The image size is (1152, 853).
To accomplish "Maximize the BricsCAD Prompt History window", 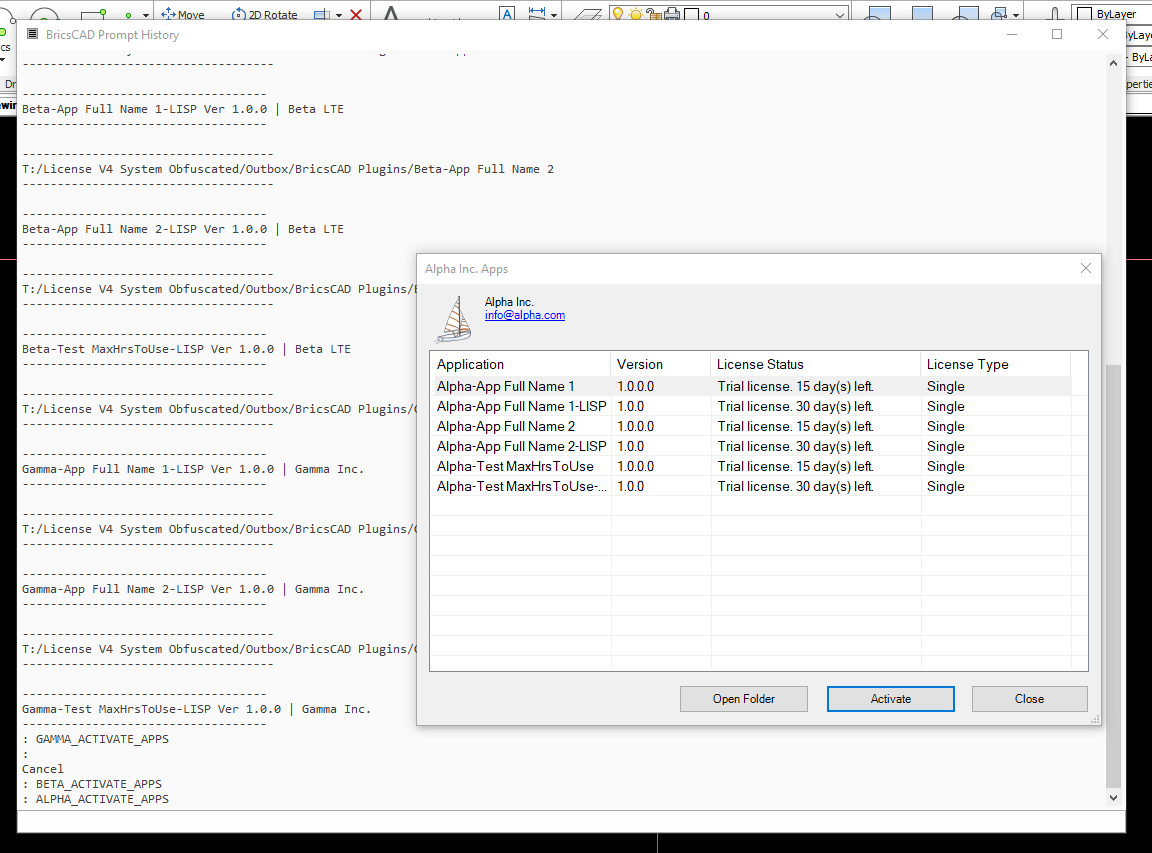I will pos(1057,34).
